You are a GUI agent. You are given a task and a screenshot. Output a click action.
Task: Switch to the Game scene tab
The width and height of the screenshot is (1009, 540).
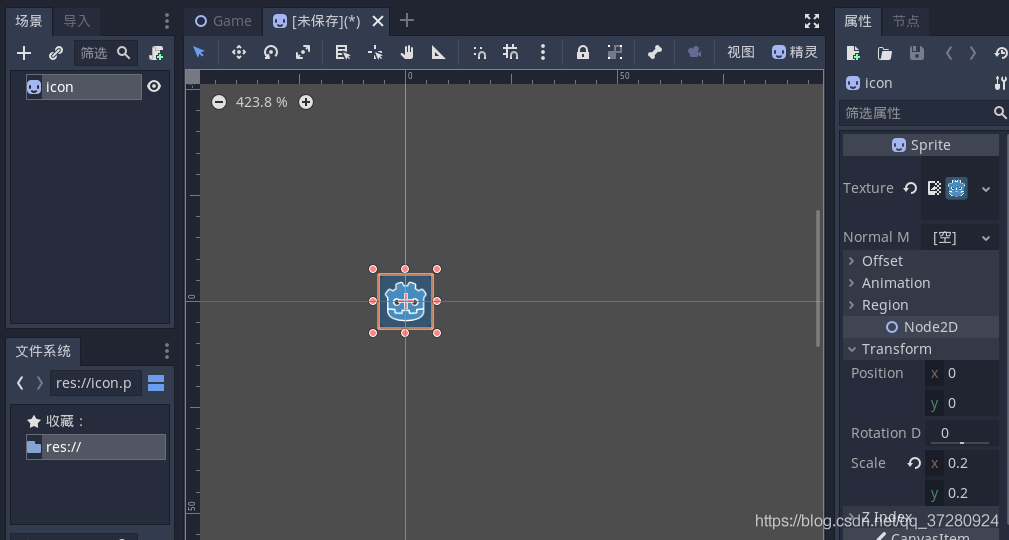(x=223, y=21)
